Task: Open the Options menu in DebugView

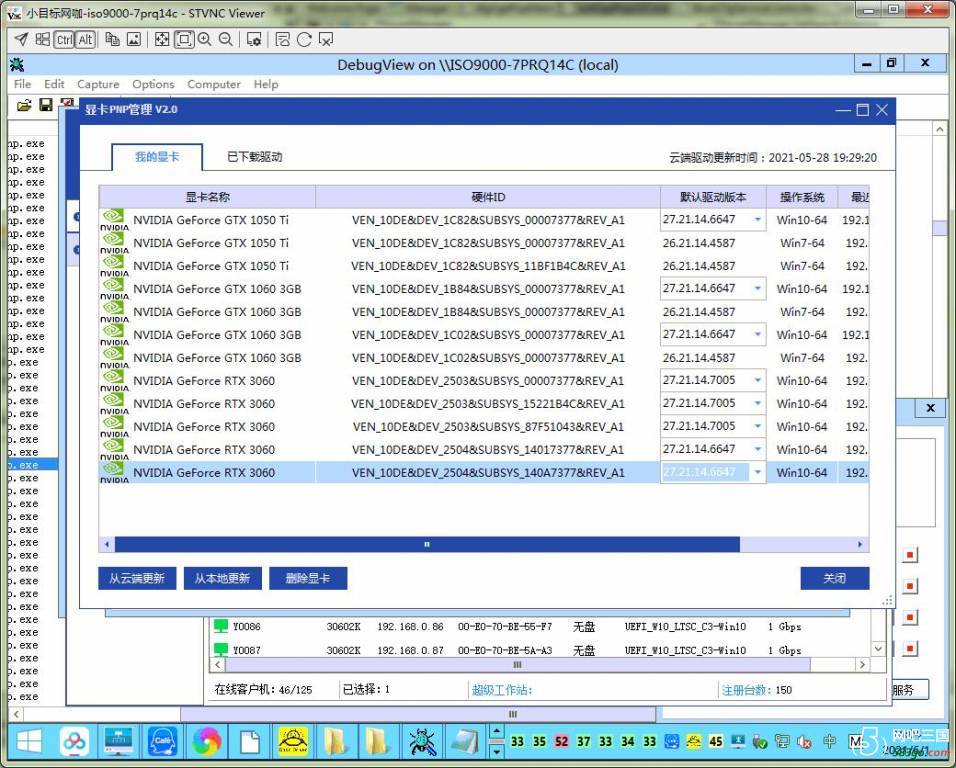Action: click(153, 84)
